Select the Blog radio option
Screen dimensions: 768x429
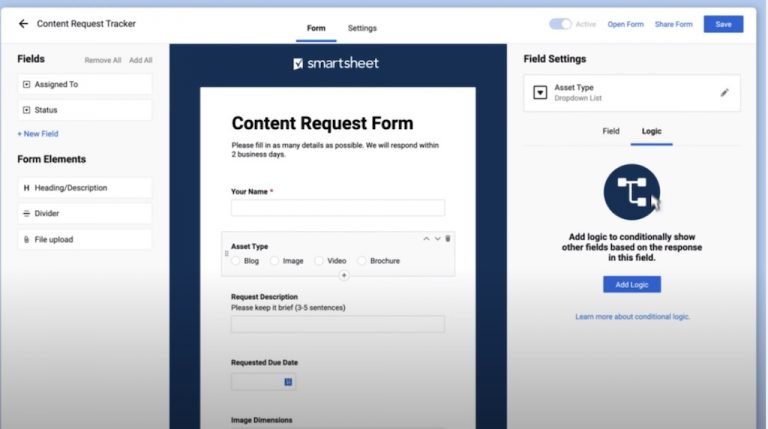coord(237,261)
